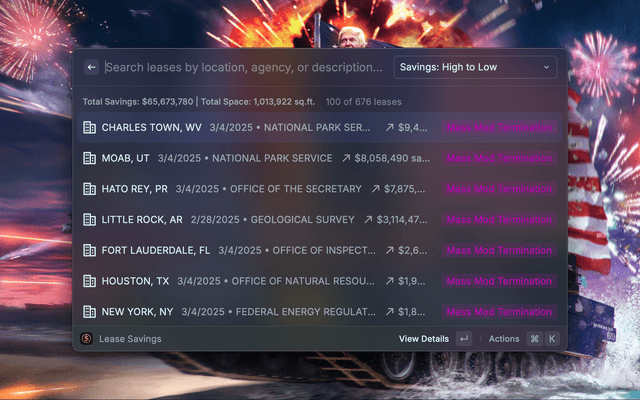Open the Savings: High to Low dropdown
This screenshot has width=640, height=400.
click(x=475, y=68)
